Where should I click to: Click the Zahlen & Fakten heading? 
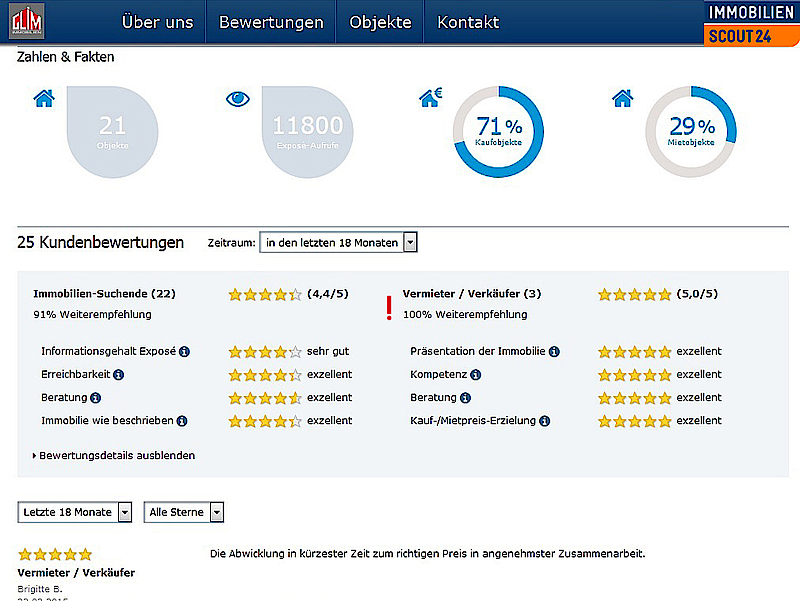[65, 57]
